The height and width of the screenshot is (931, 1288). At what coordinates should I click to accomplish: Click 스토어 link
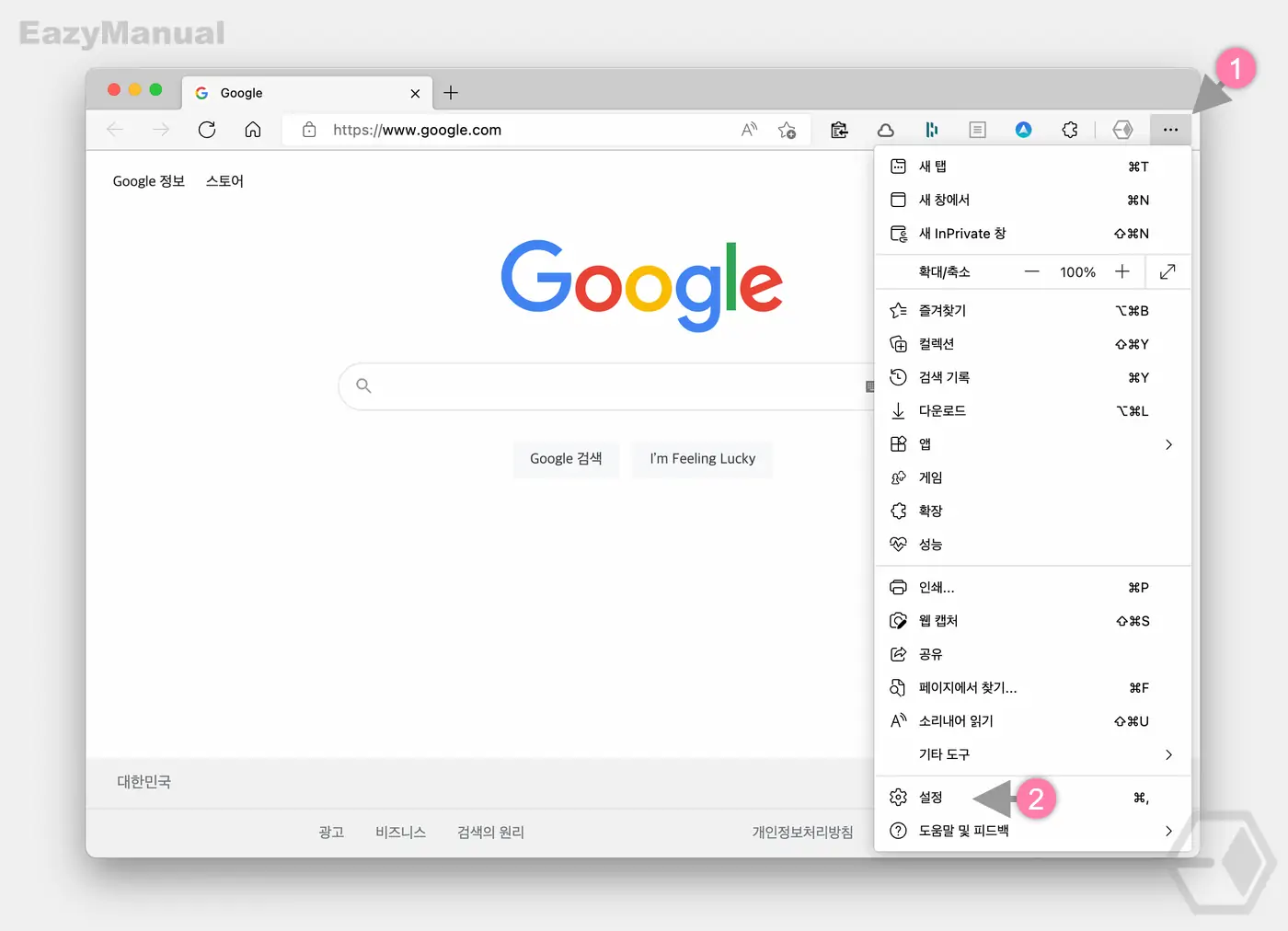tap(224, 181)
